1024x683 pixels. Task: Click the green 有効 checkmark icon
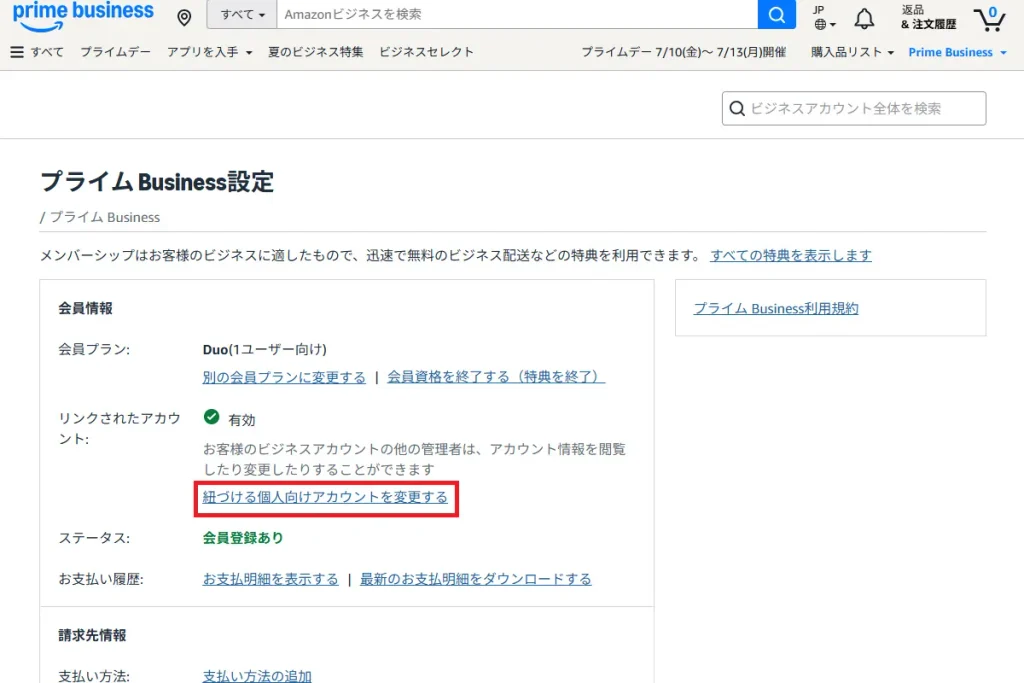click(x=212, y=417)
